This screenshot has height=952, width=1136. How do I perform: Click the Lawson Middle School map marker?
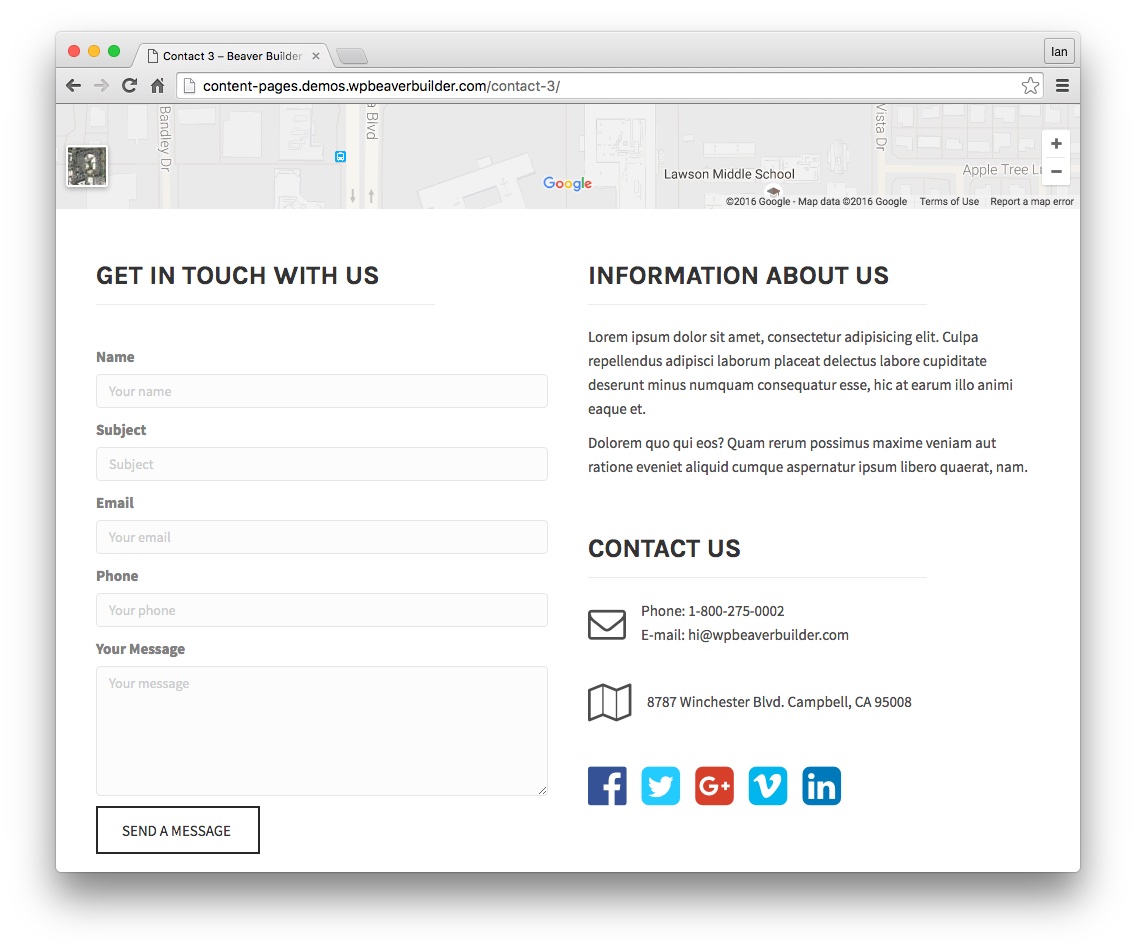pyautogui.click(x=774, y=192)
